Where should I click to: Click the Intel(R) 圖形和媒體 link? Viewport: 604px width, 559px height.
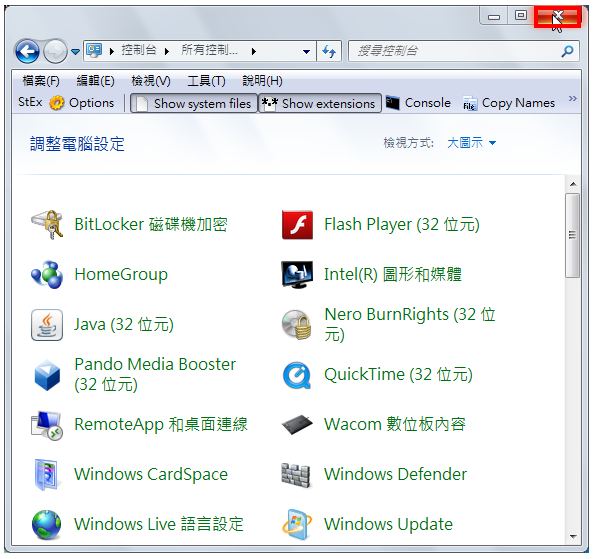pyautogui.click(x=393, y=275)
